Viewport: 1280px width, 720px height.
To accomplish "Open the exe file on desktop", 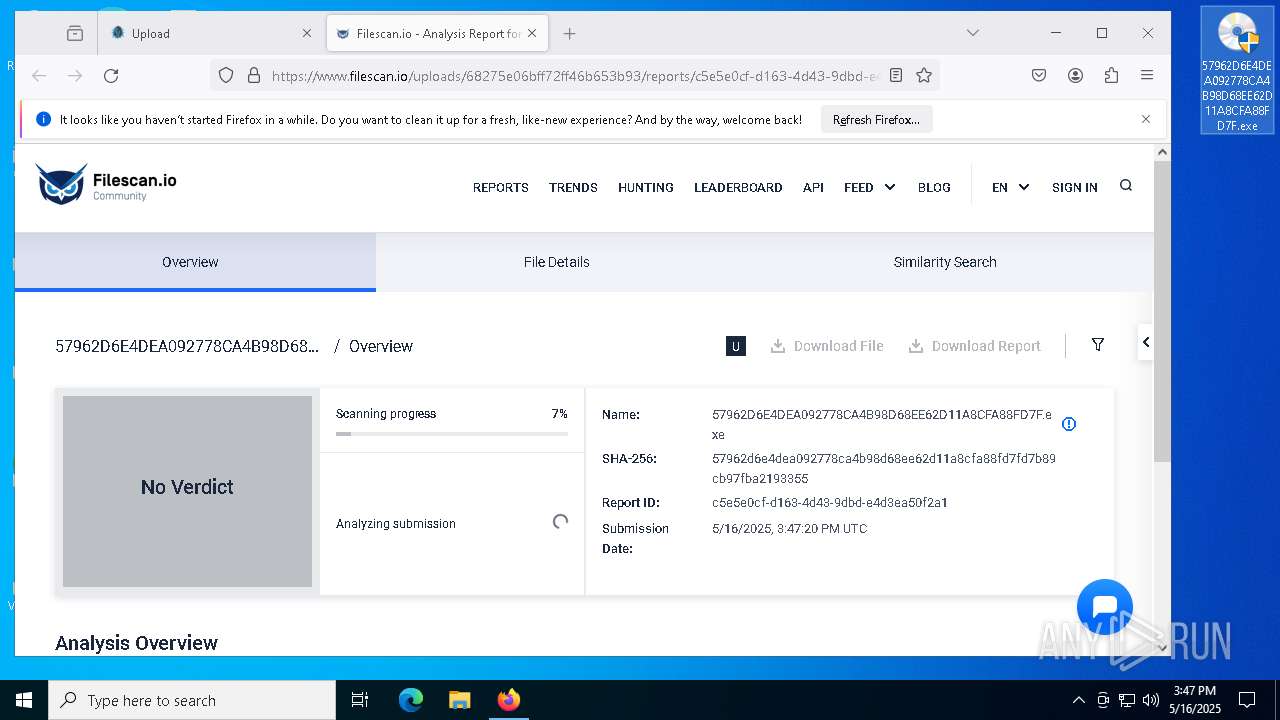I will [x=1237, y=70].
